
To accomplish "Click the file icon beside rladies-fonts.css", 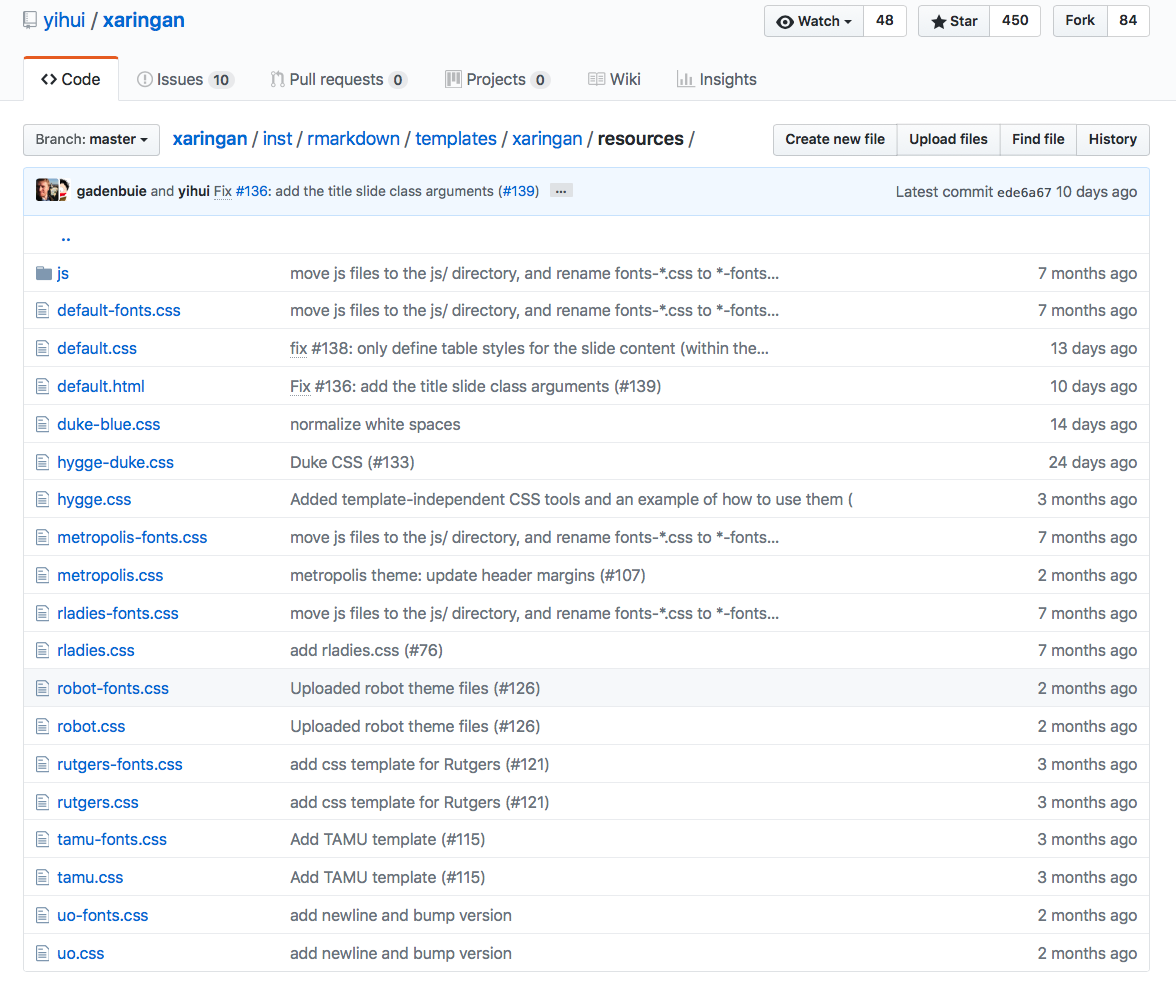I will click(43, 613).
